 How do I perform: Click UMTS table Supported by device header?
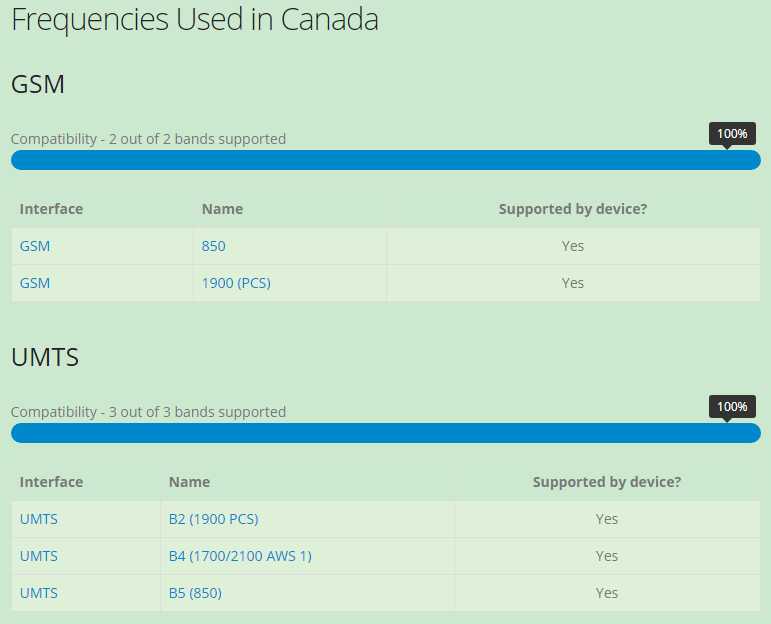(606, 482)
